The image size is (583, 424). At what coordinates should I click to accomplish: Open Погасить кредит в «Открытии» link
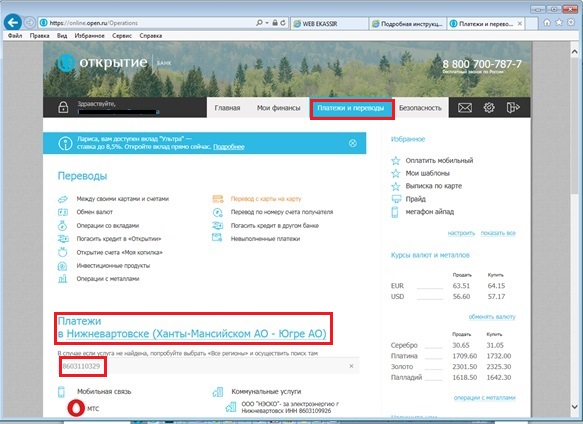[x=119, y=239]
